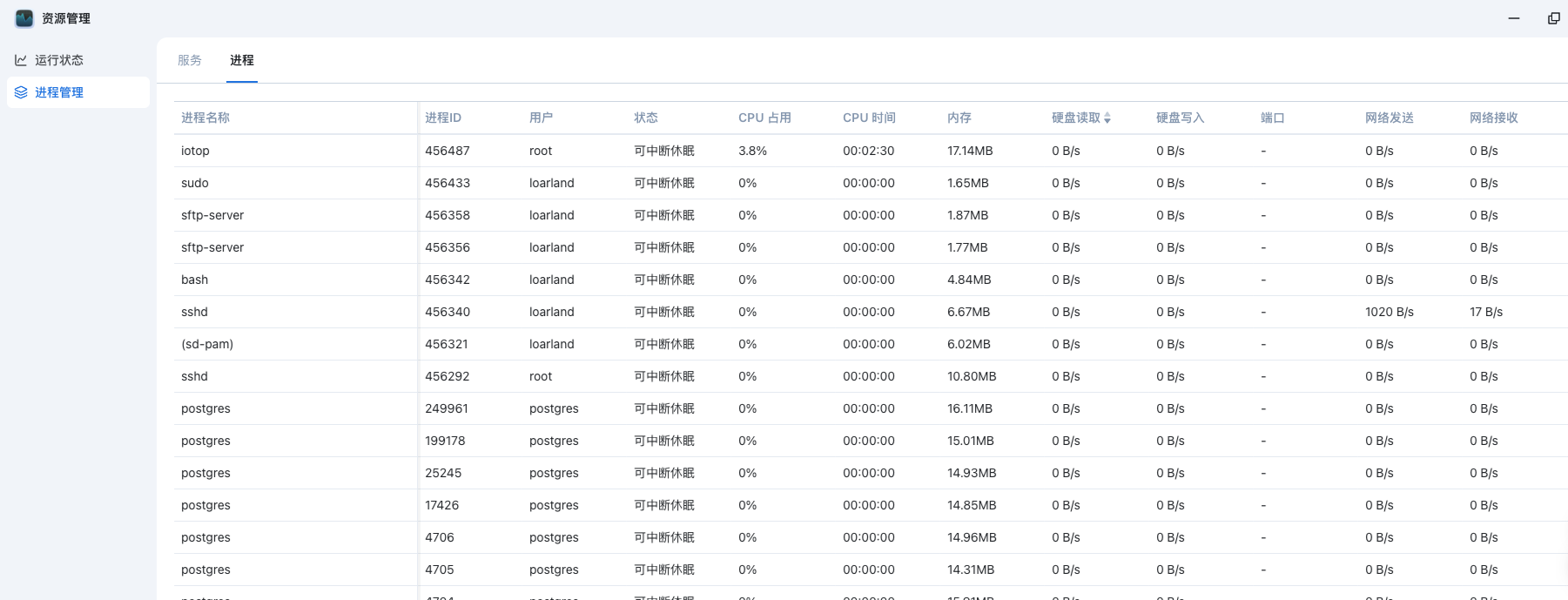Click process ID 199178
Viewport: 1568px width, 600px height.
(445, 441)
